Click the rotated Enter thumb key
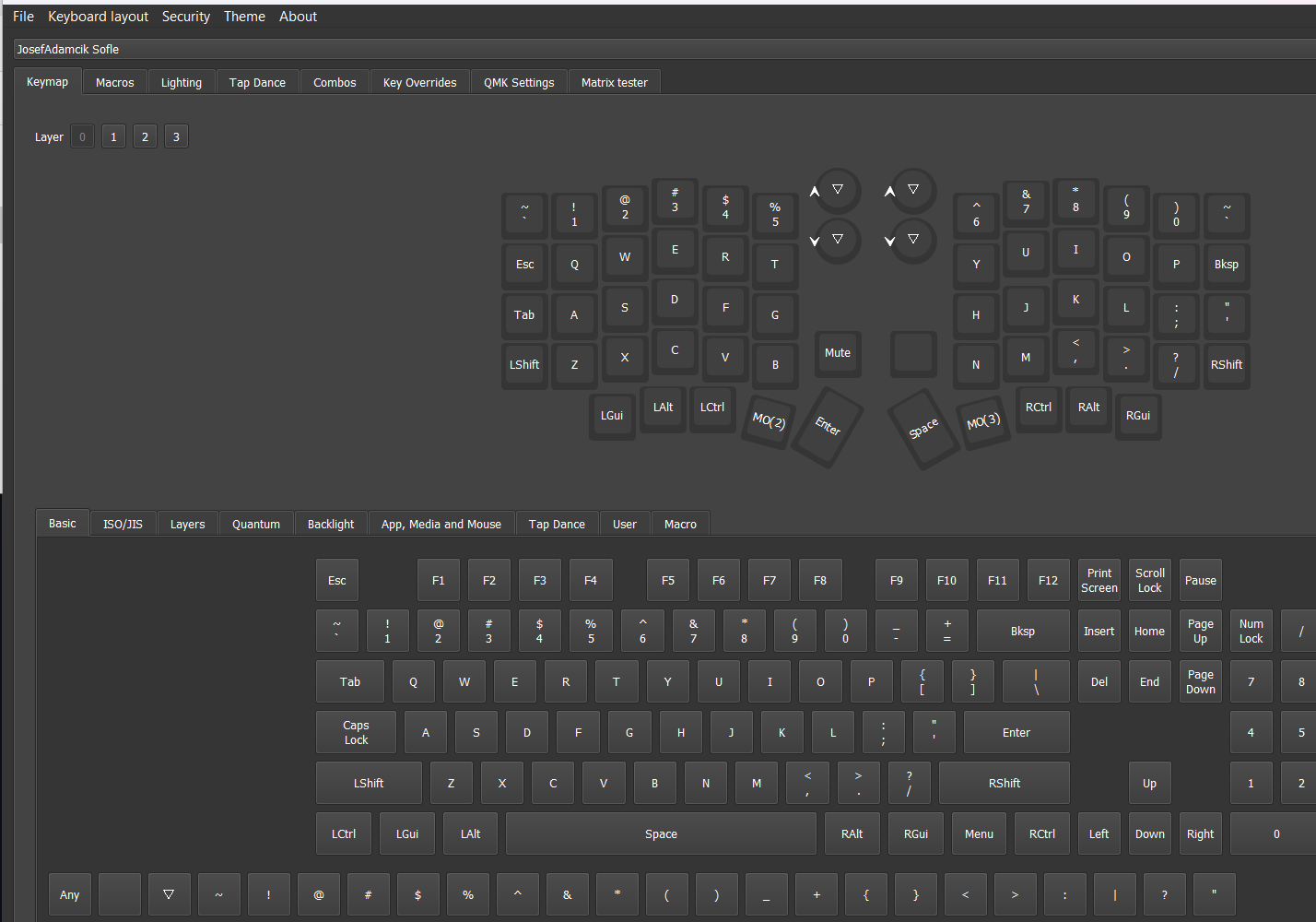 828,426
